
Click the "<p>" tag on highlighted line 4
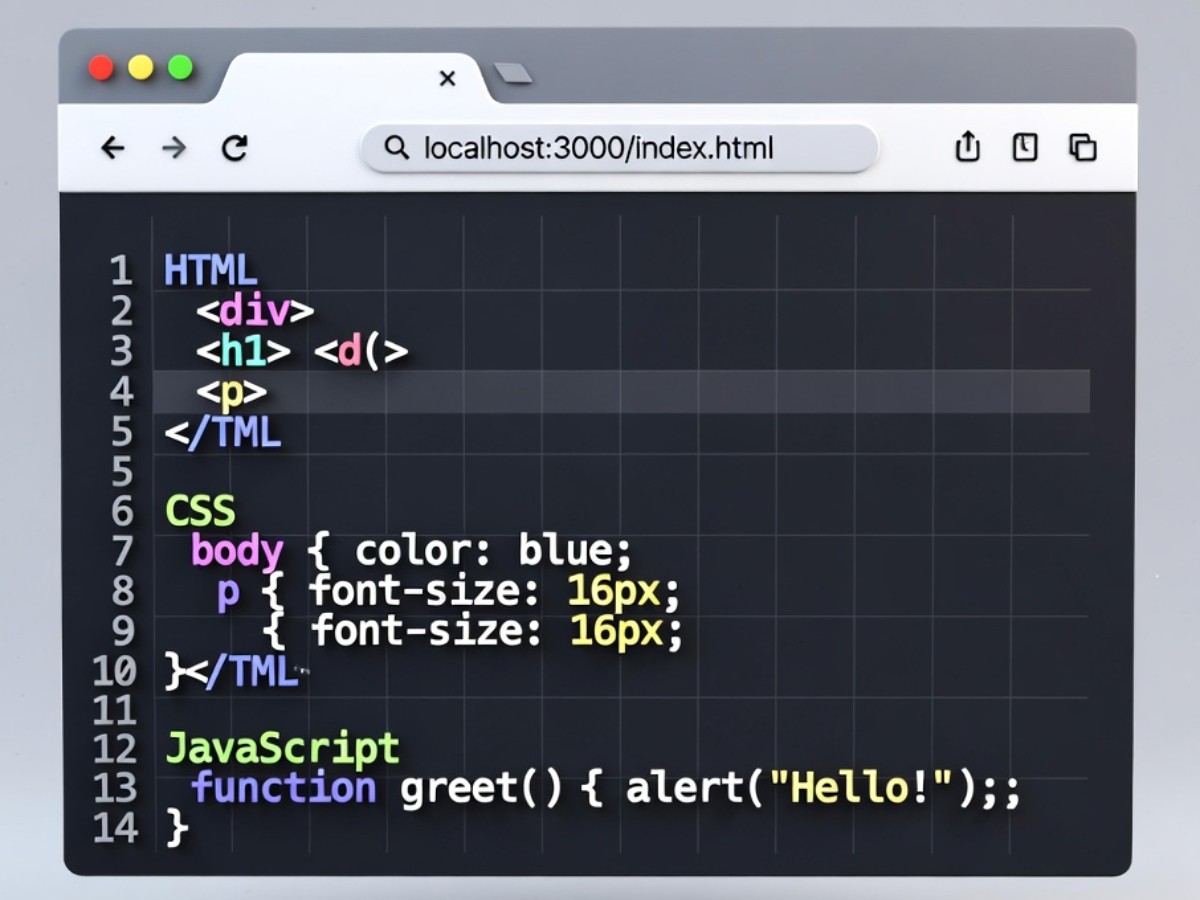point(232,392)
